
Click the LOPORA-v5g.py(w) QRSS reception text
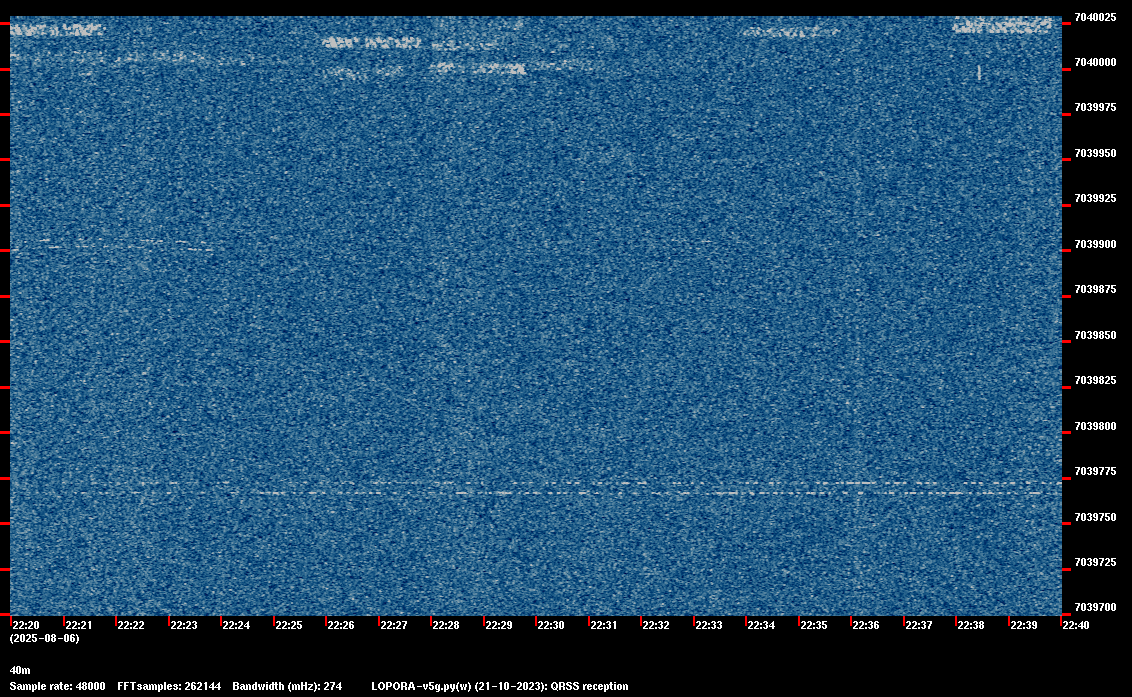(500, 686)
